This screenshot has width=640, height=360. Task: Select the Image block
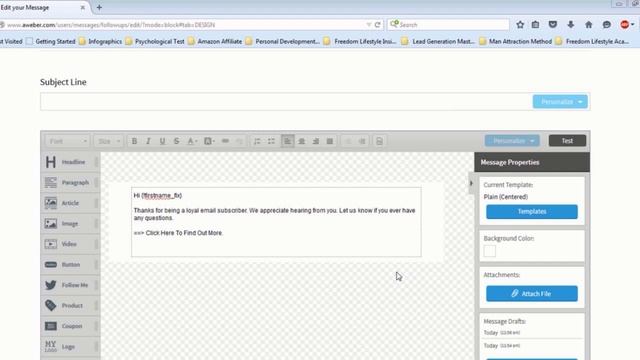70,224
